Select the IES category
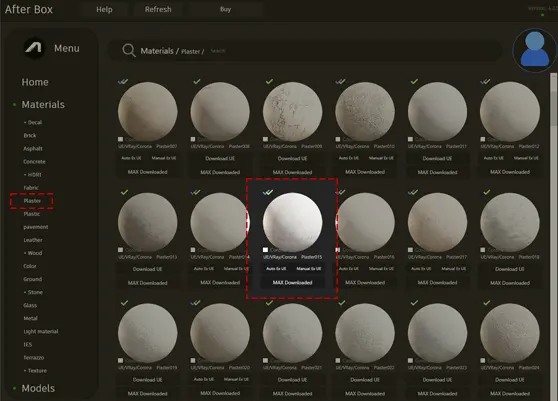 28,344
